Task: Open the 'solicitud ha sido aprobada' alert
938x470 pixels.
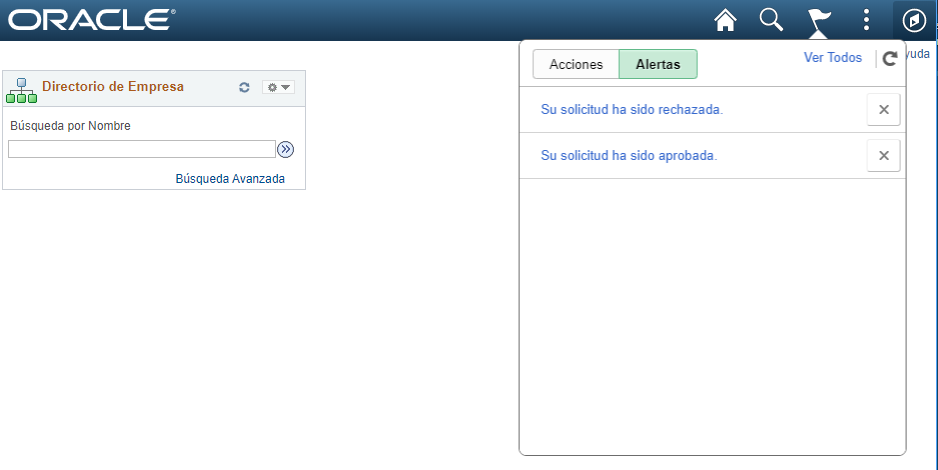Action: tap(629, 156)
